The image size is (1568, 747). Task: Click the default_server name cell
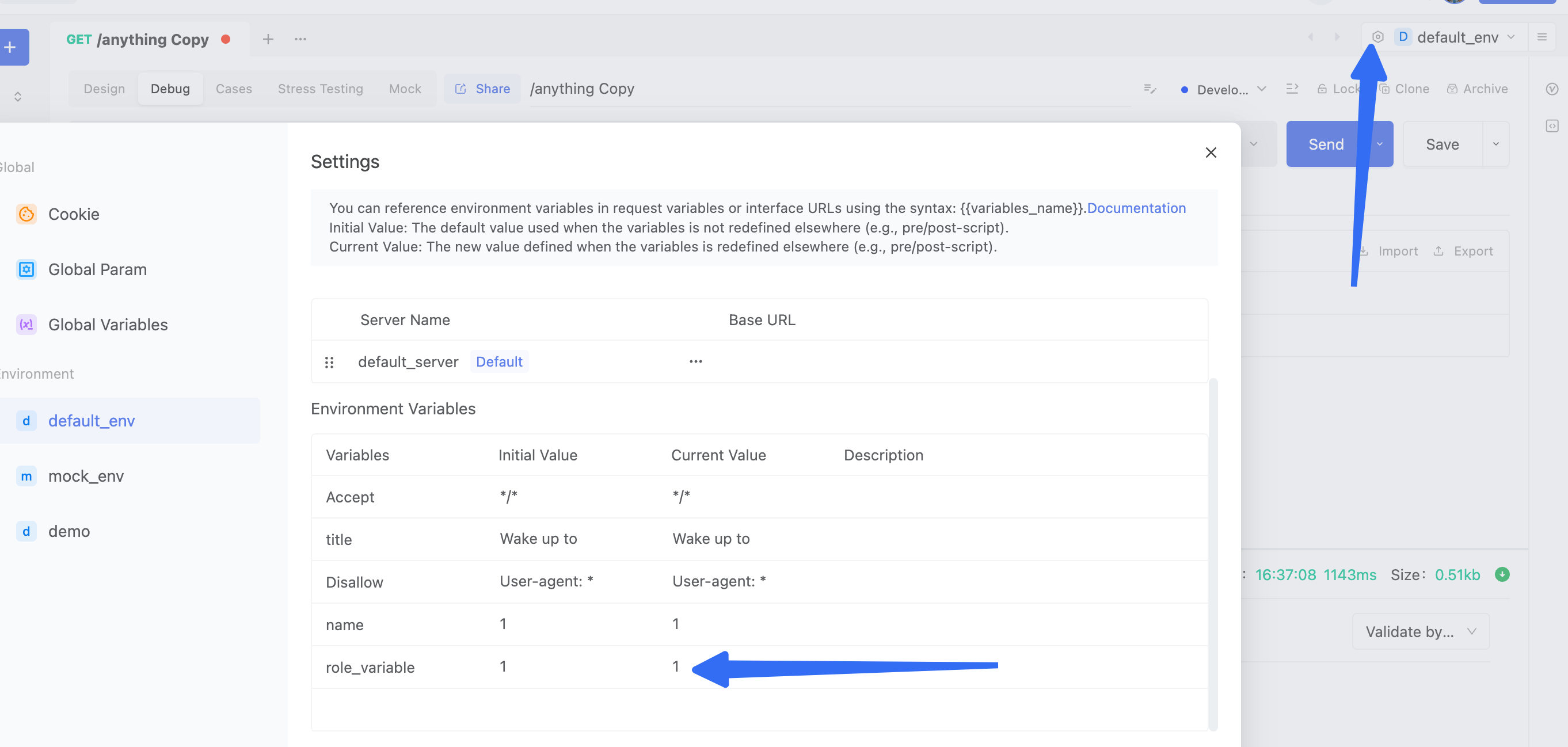[408, 362]
